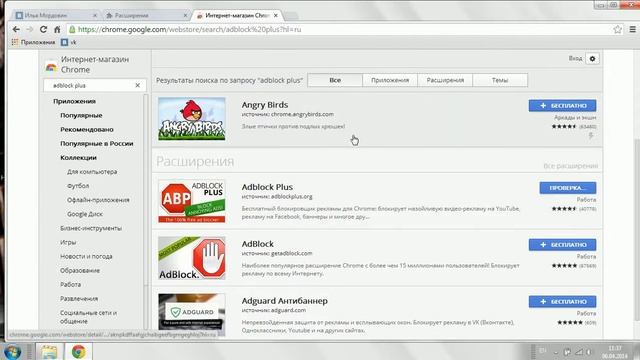This screenshot has height=360, width=640.
Task: Open the Игры category
Action: 68,242
